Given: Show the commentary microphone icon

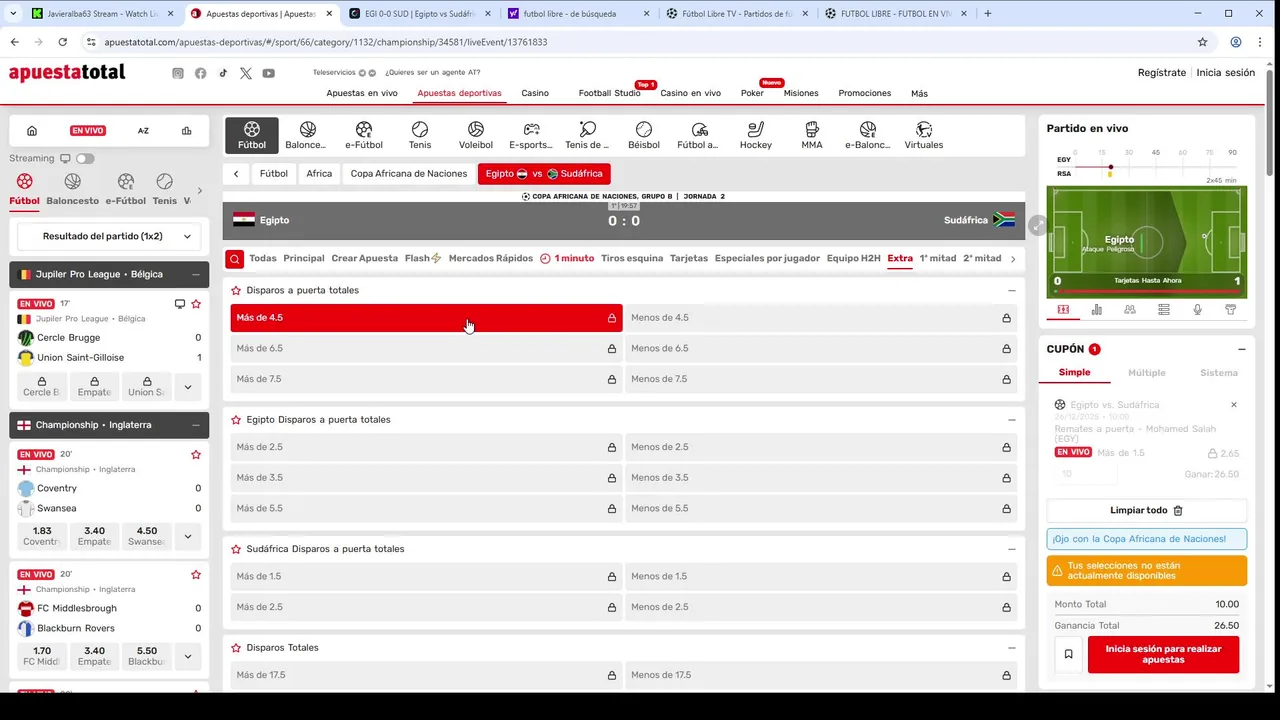Looking at the screenshot, I should 1197,310.
